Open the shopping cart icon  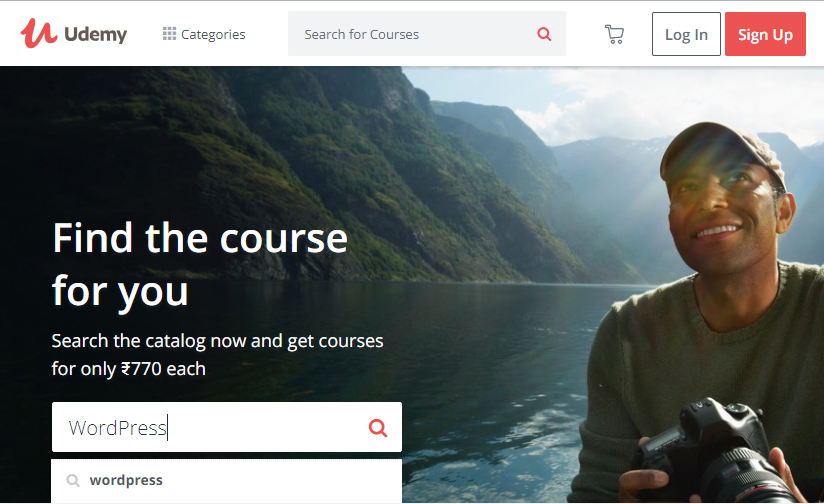(614, 35)
